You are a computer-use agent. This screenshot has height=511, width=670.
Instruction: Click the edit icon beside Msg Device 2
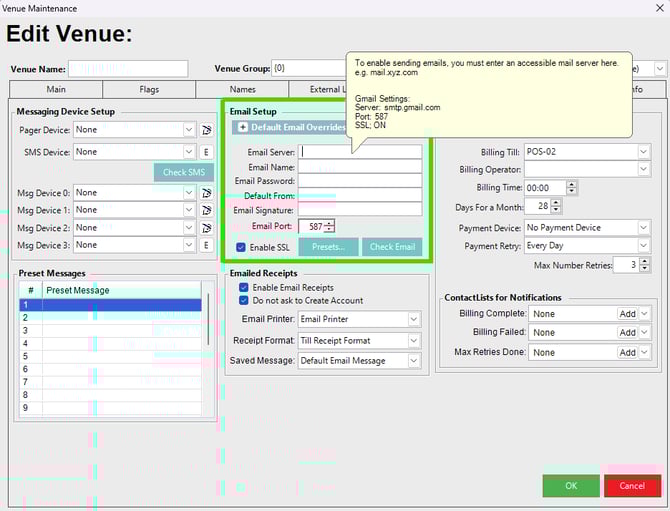[206, 228]
